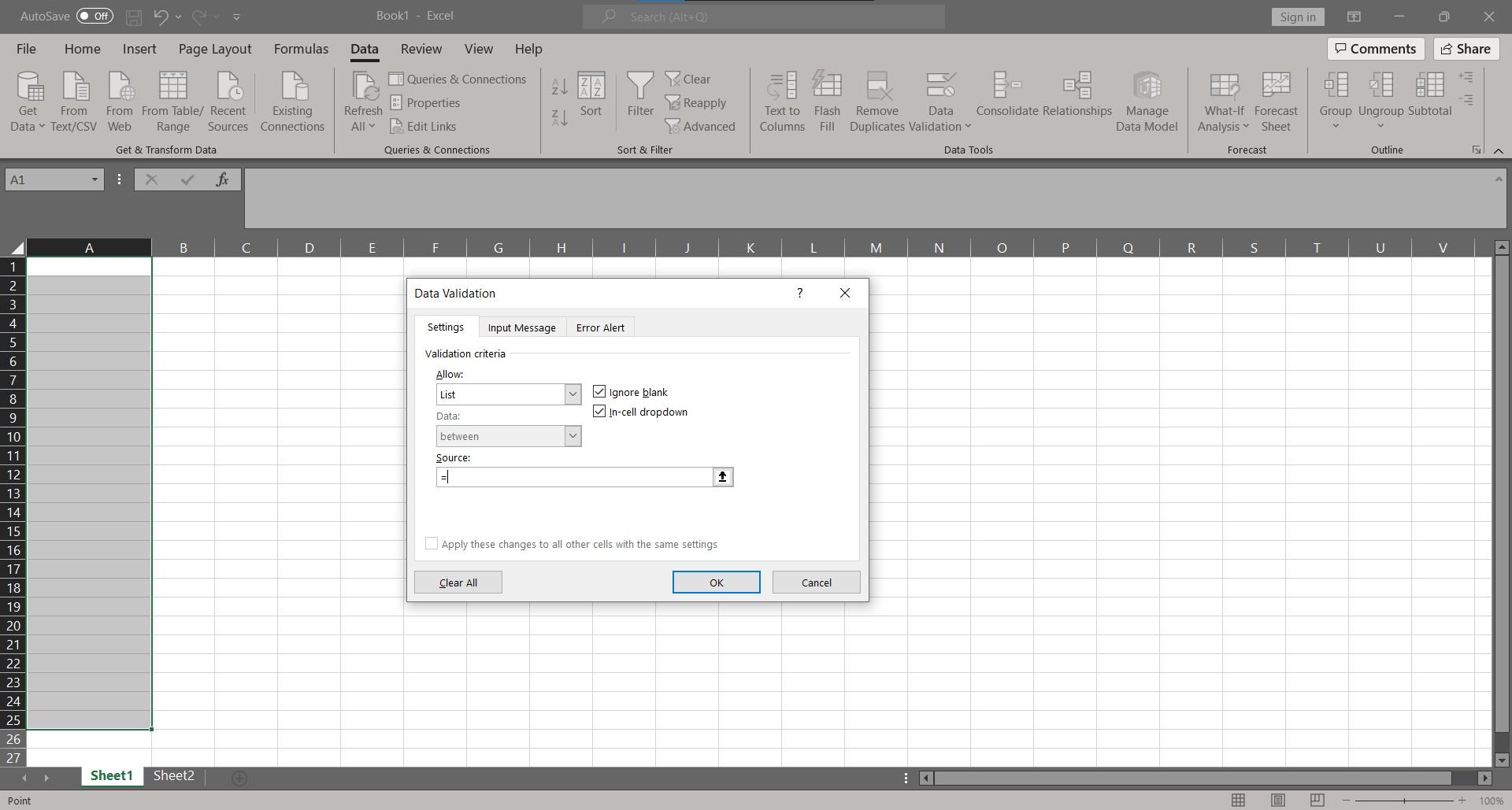Open Manage Data Model
This screenshot has height=810, width=1512.
(x=1147, y=102)
